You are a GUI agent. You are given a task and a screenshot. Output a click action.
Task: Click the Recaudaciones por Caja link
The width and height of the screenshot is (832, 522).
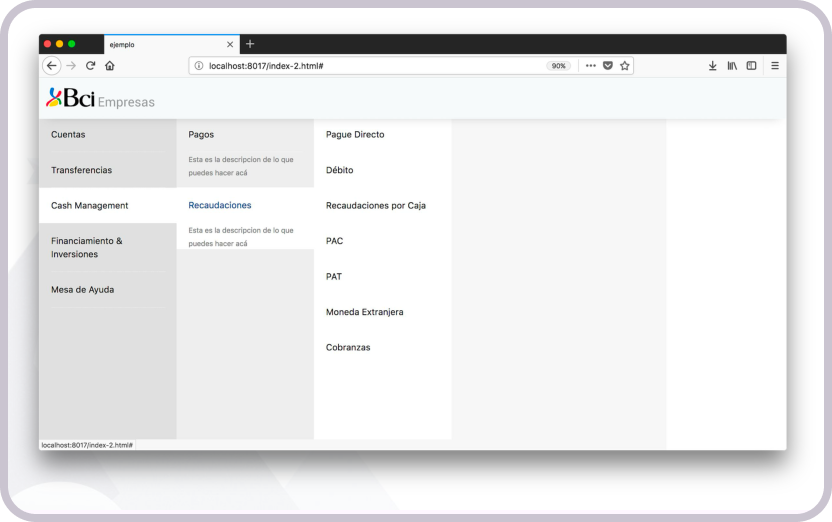click(375, 206)
